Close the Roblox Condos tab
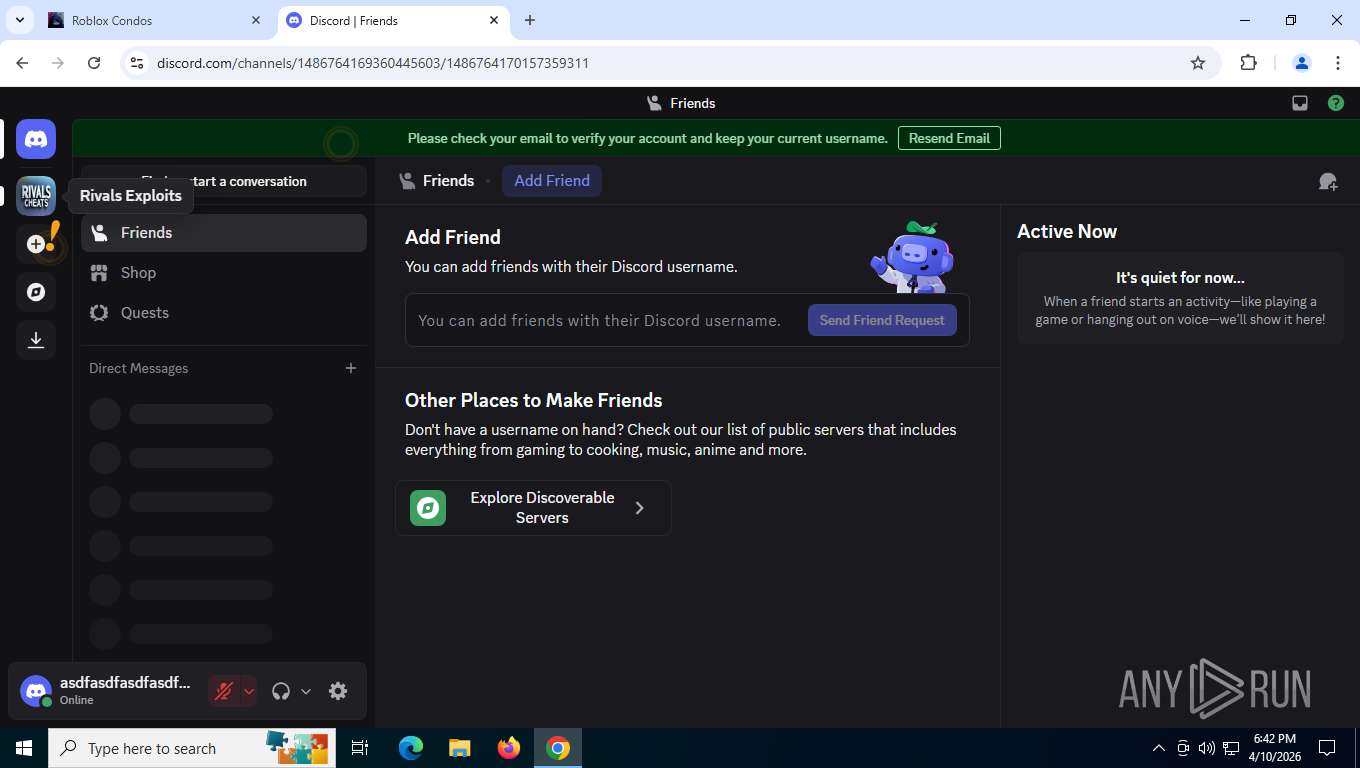 pos(256,20)
